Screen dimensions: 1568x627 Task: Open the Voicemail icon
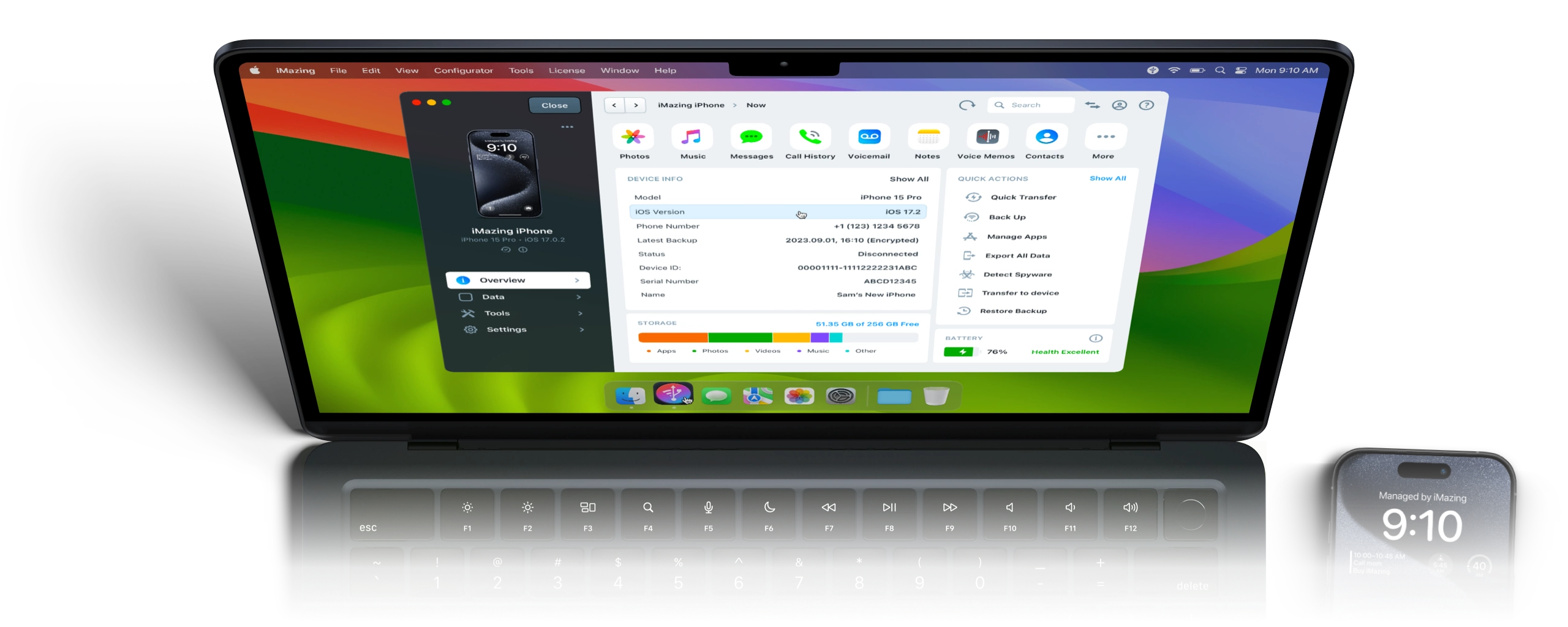[869, 137]
